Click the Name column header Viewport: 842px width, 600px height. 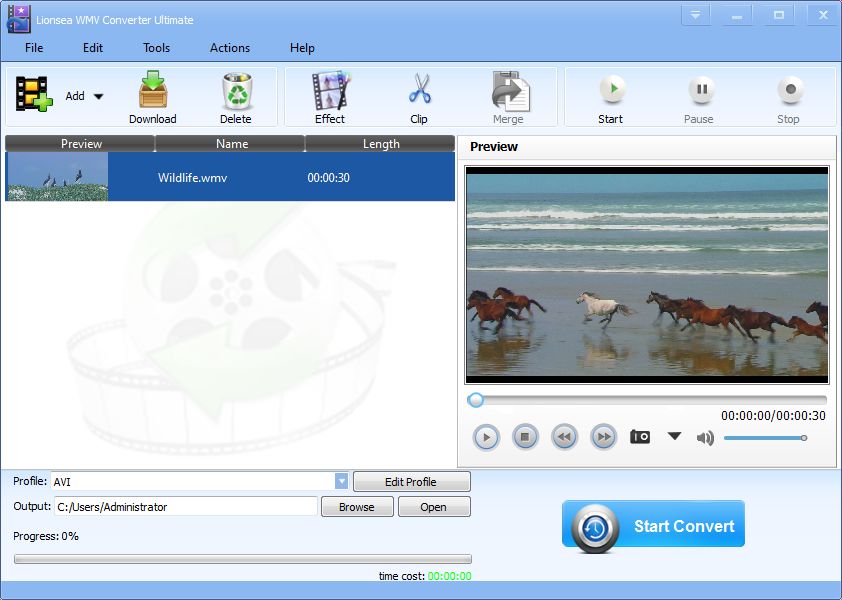[231, 143]
